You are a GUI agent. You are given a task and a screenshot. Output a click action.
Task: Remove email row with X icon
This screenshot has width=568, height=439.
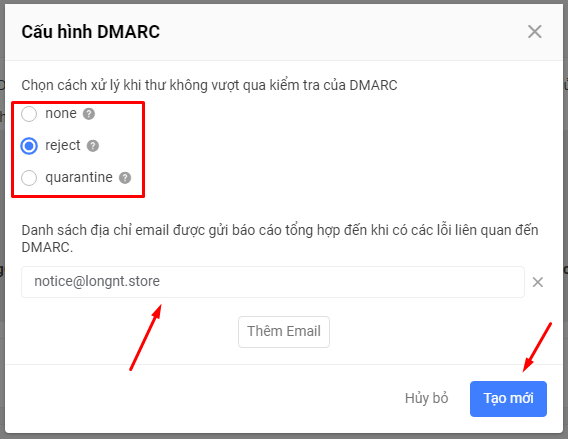pos(538,282)
